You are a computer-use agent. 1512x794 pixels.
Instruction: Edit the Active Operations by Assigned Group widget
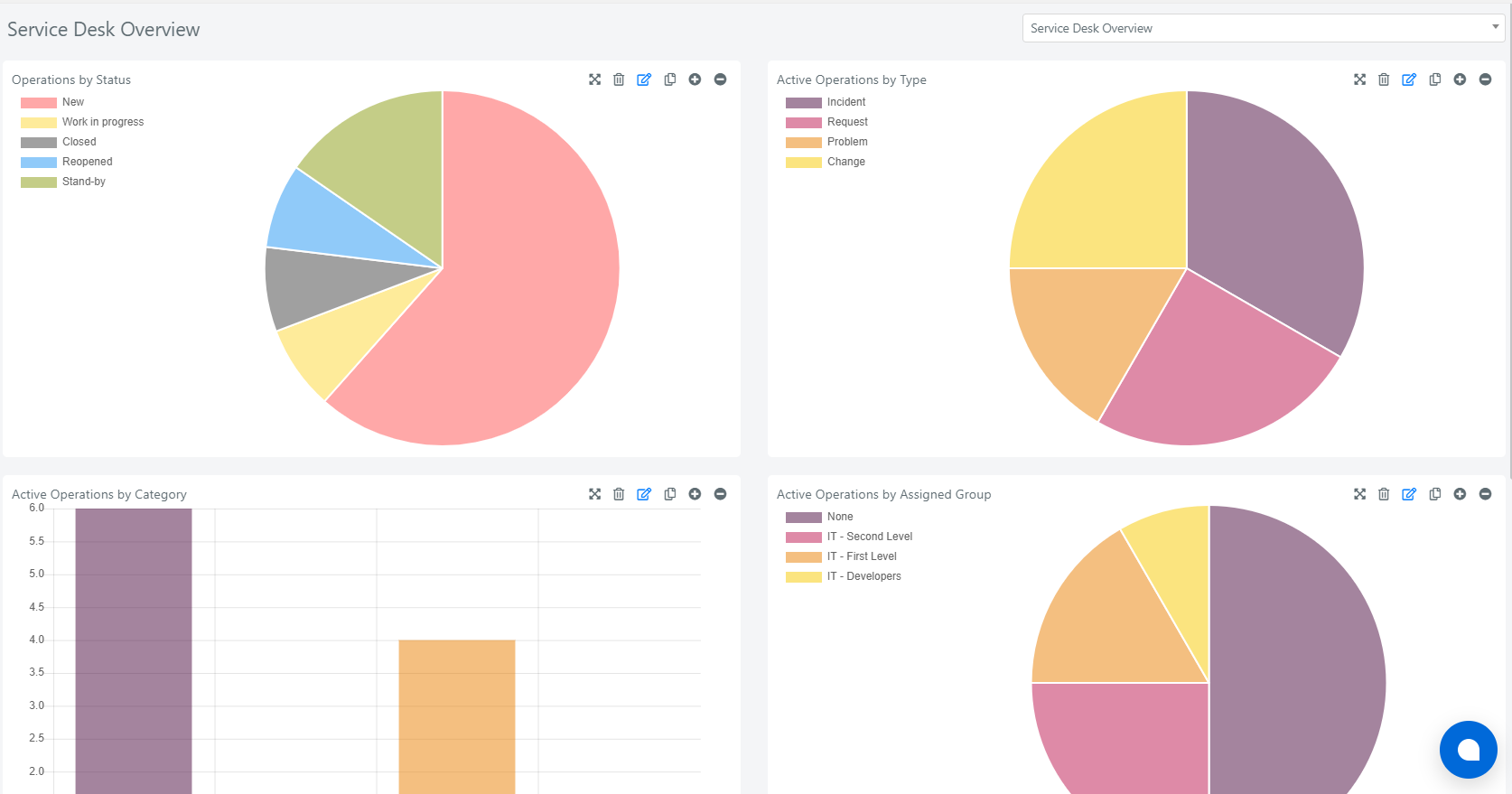(1409, 494)
